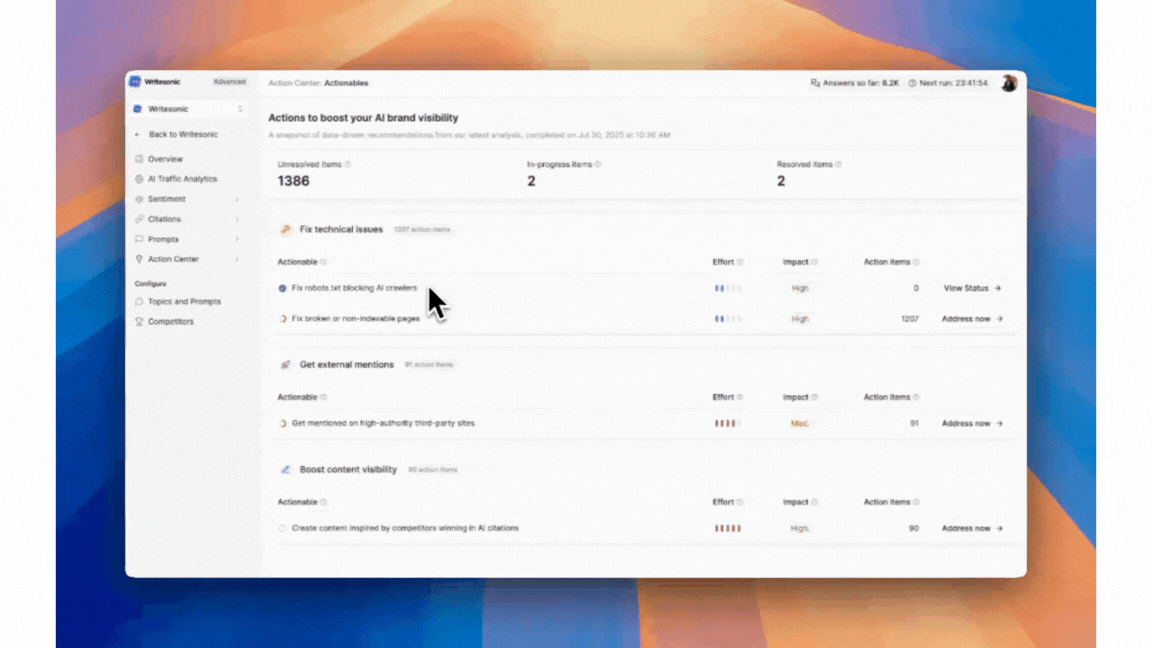This screenshot has height=648, width=1152.
Task: Expand the Prompts chevron arrow
Action: pyautogui.click(x=237, y=239)
